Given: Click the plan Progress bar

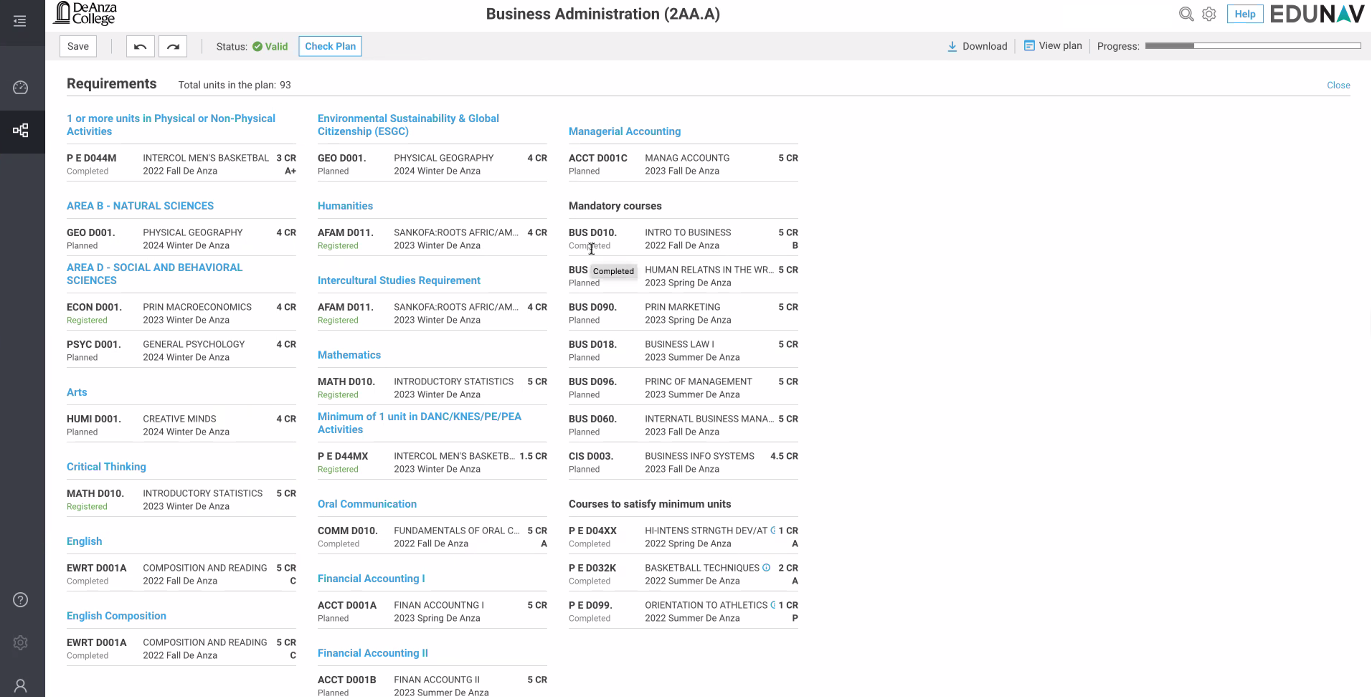Looking at the screenshot, I should pos(1250,46).
